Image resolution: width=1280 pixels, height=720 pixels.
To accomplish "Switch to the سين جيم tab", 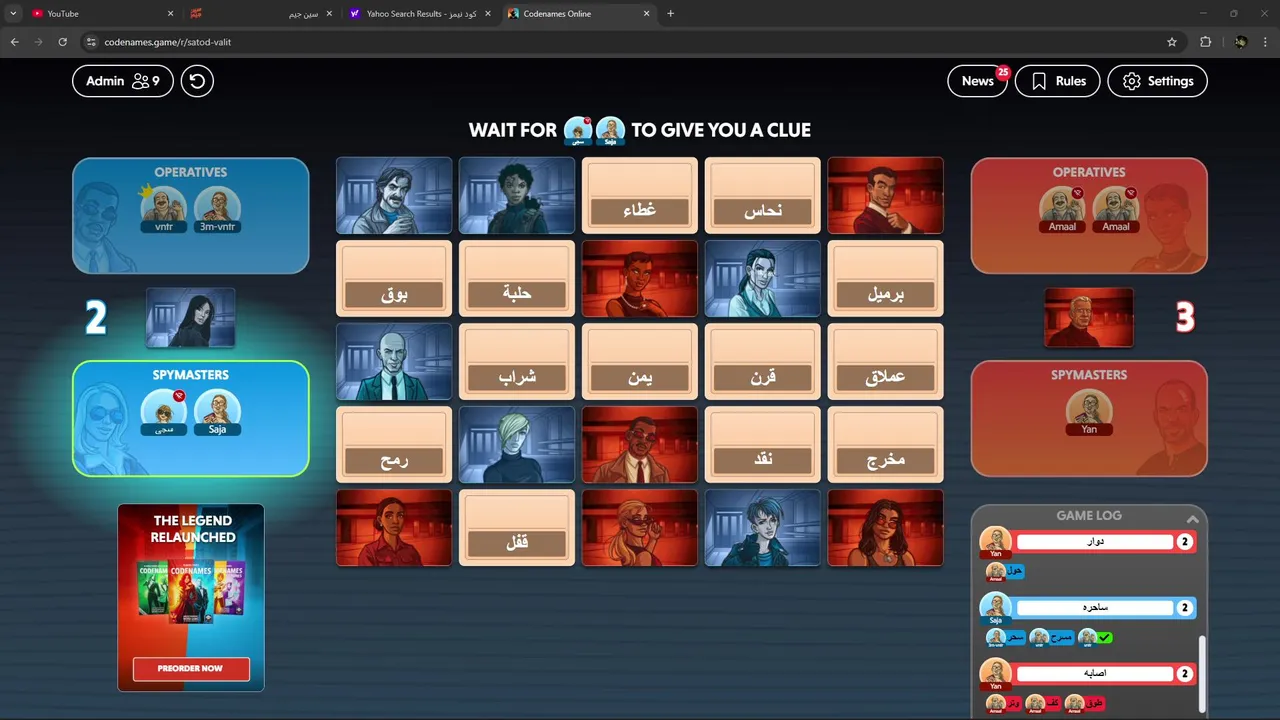I will pyautogui.click(x=260, y=14).
